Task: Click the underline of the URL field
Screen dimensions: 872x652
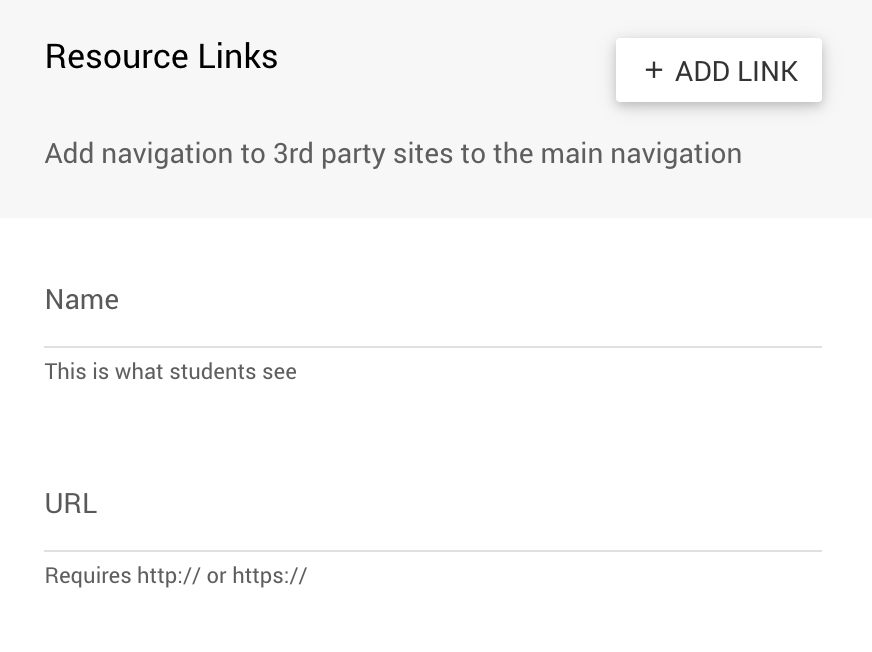Action: (433, 551)
